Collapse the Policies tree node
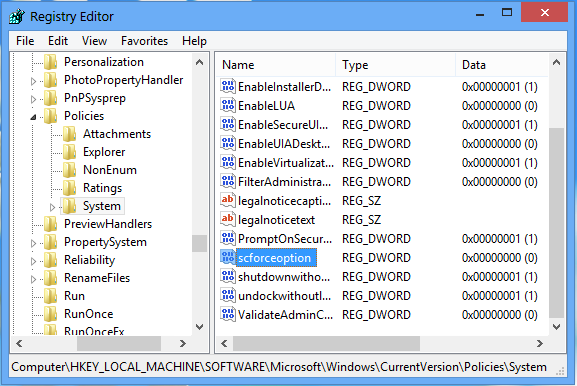 point(33,117)
